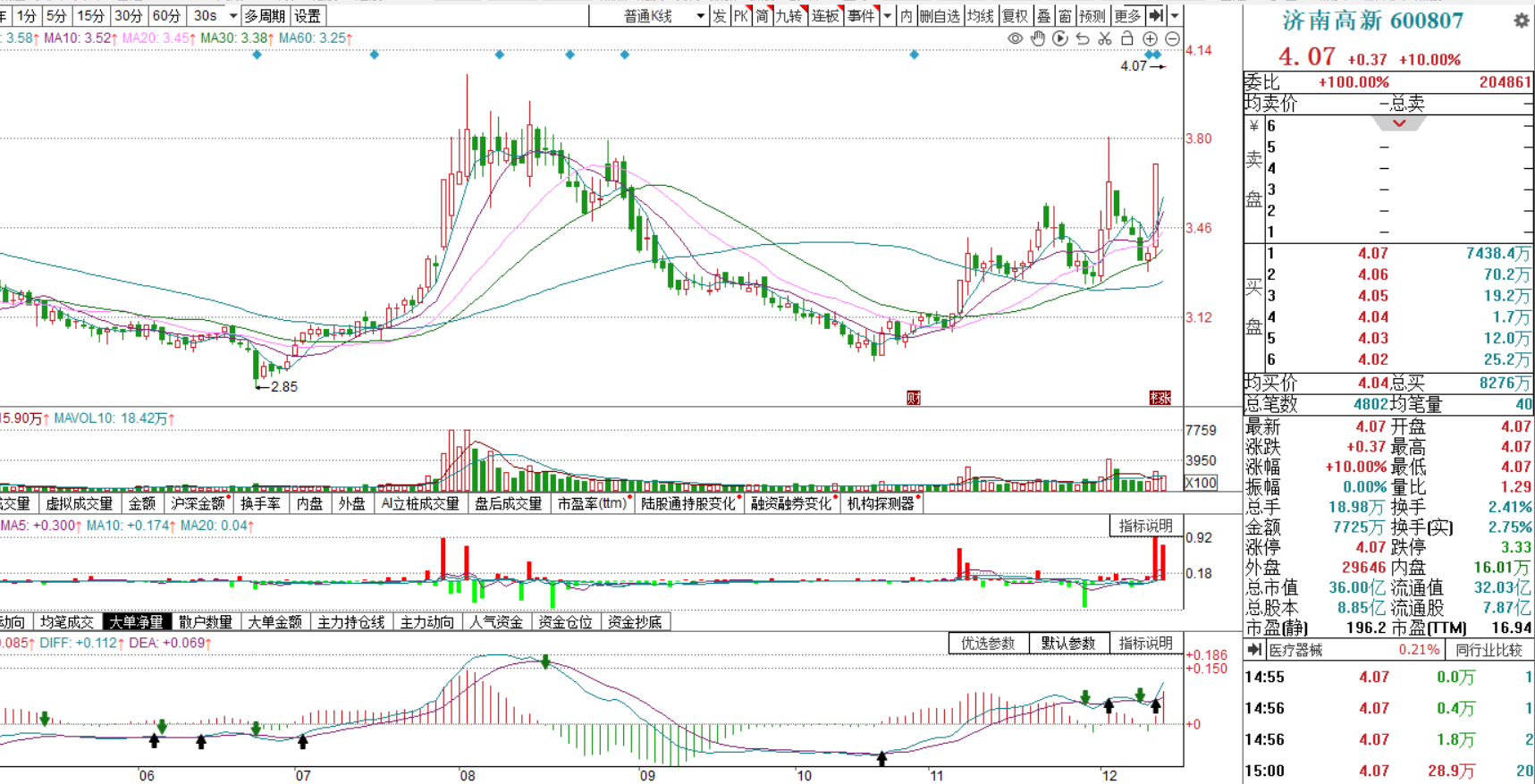This screenshot has width=1535, height=784.
Task: Click the arrow-to-bar icon in top toolbar
Action: 1156,15
